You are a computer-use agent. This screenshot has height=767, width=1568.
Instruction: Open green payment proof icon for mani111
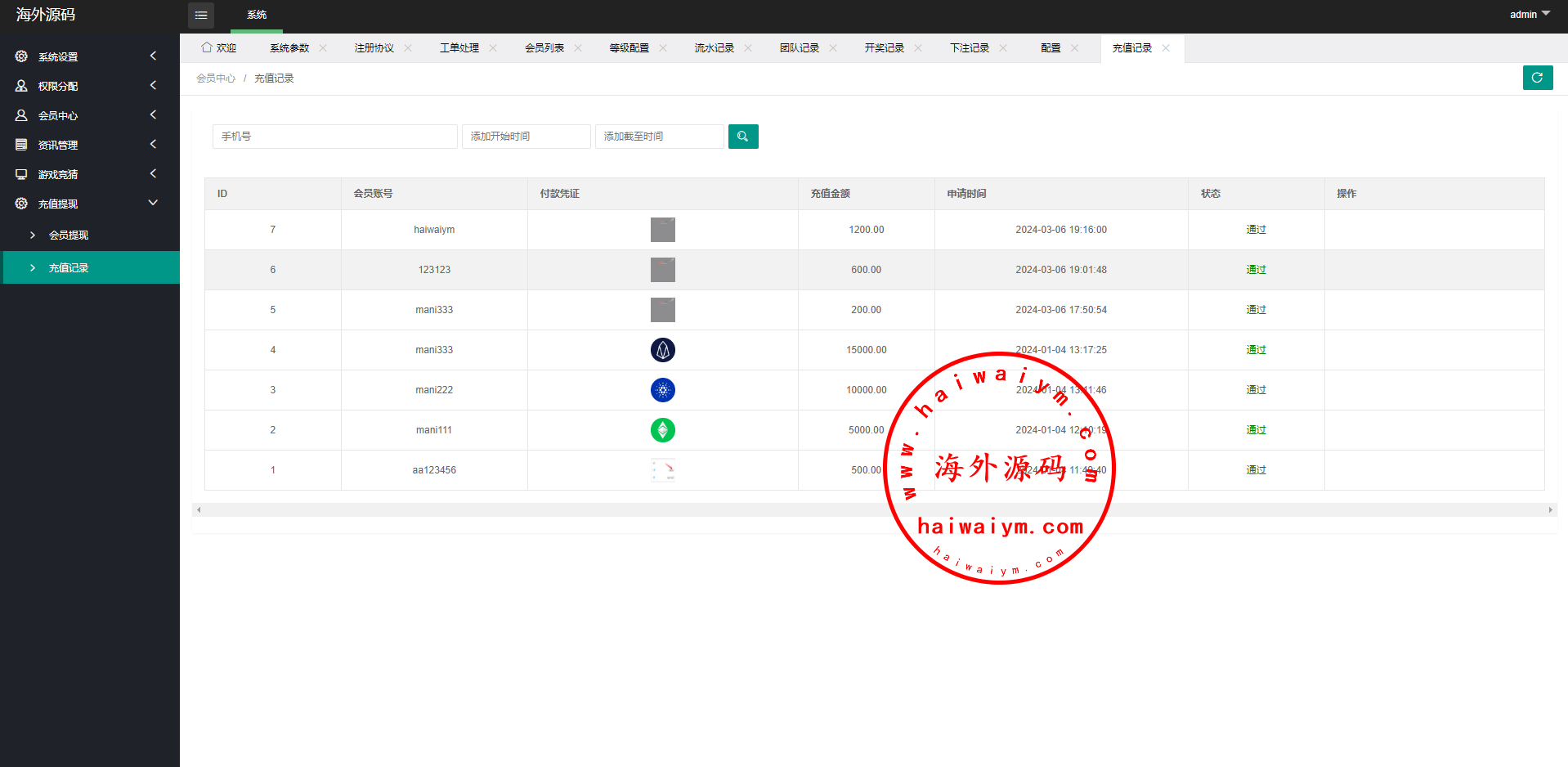(x=662, y=430)
